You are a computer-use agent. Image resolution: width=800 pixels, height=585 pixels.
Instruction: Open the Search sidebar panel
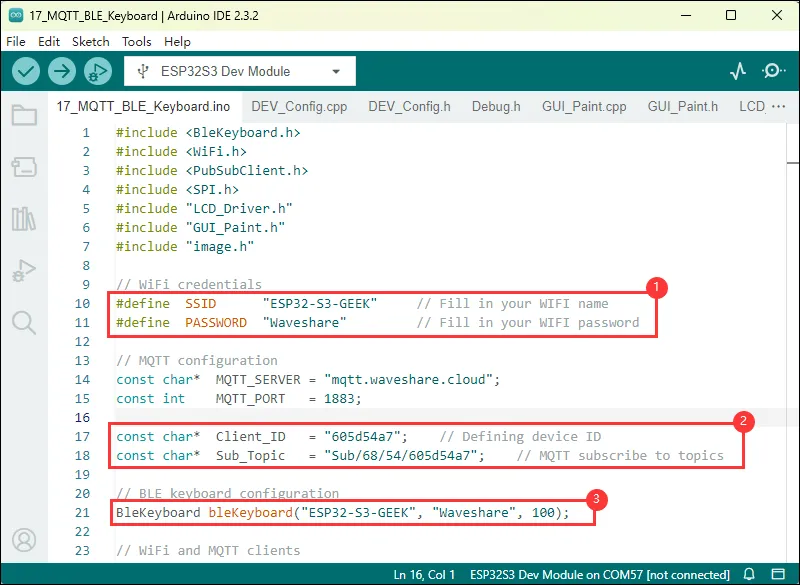[24, 322]
